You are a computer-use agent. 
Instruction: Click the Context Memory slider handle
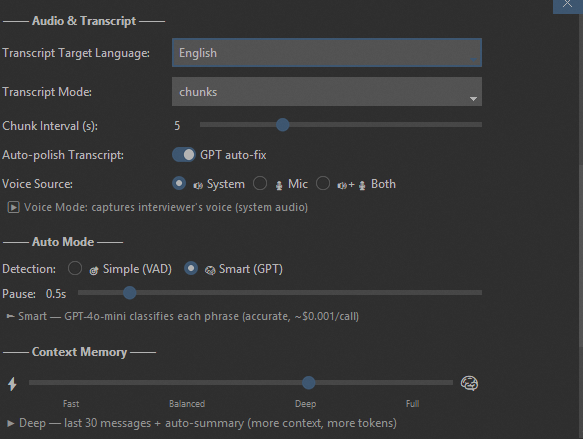click(309, 383)
